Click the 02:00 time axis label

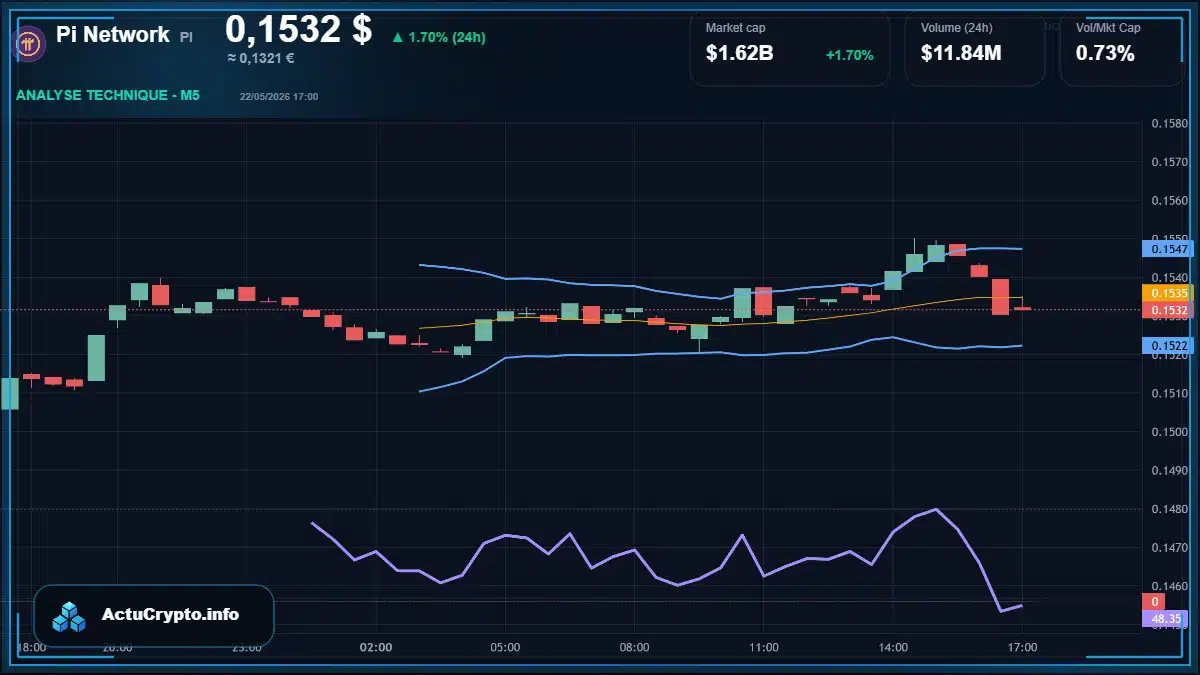376,647
